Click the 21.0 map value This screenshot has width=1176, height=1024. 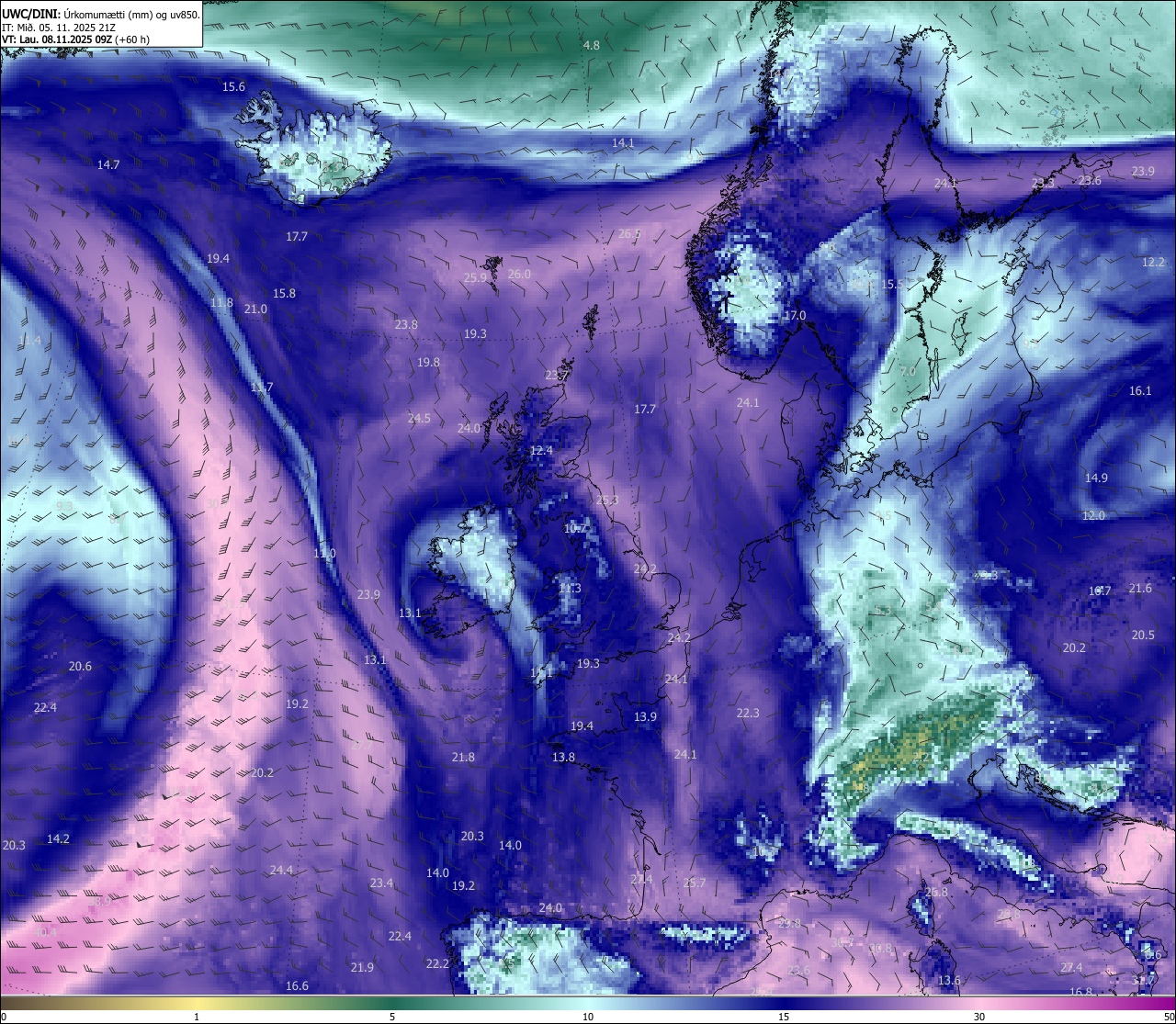(x=255, y=309)
